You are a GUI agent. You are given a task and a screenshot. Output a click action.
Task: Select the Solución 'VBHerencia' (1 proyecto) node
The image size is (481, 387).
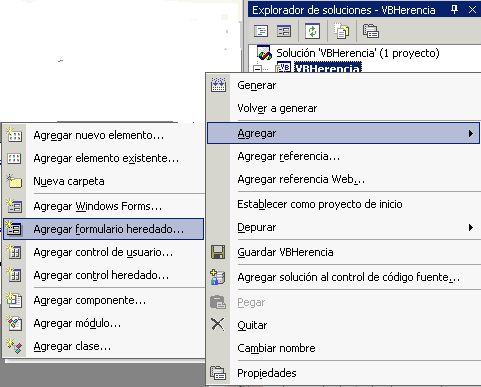point(358,53)
